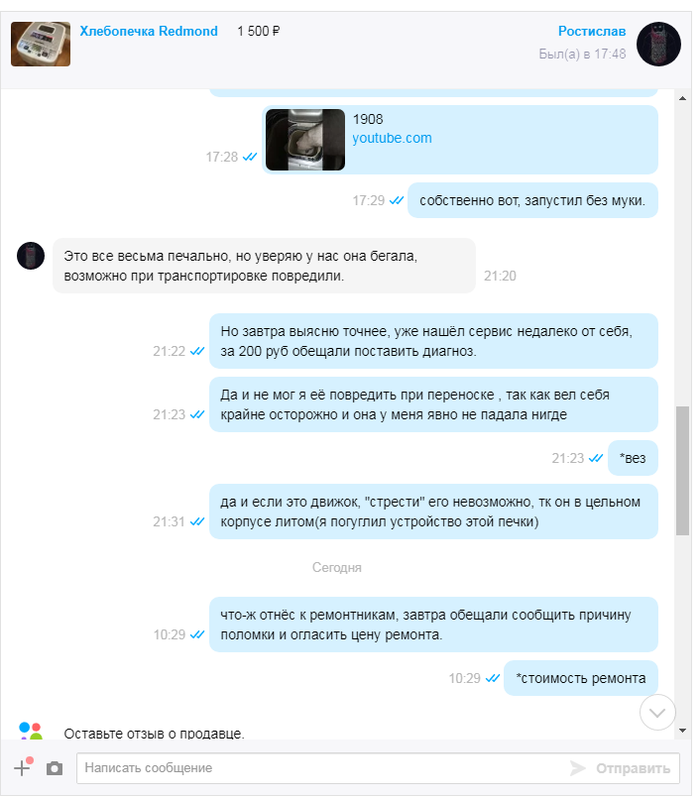Click the *стоимость ремонта message bubble

[x=581, y=678]
